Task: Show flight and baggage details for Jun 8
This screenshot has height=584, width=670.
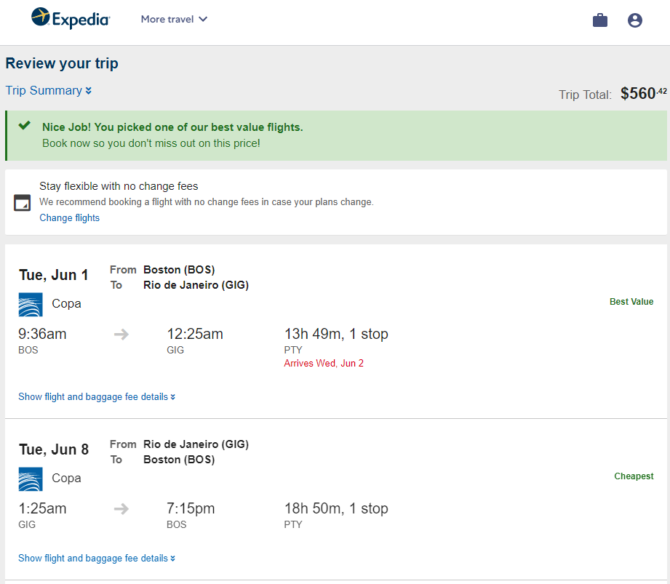Action: tap(97, 558)
